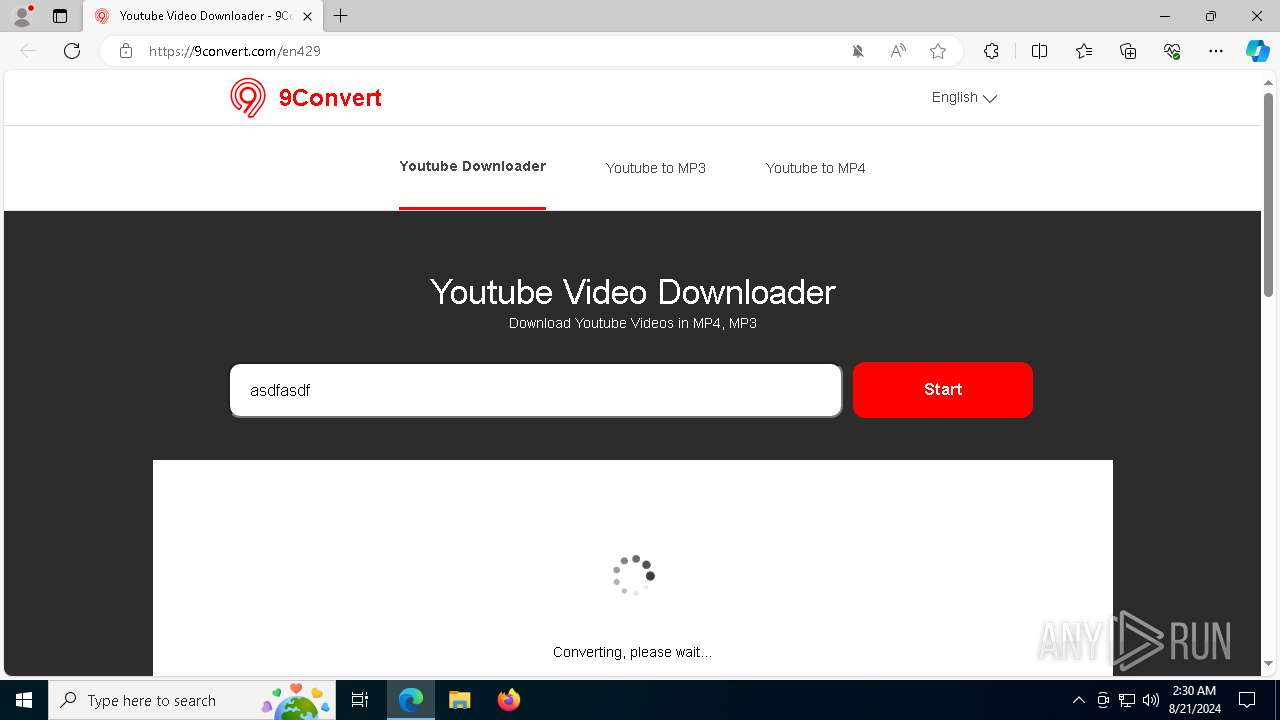This screenshot has width=1280, height=720.
Task: Open the Extensions puzzle icon
Action: [x=991, y=51]
